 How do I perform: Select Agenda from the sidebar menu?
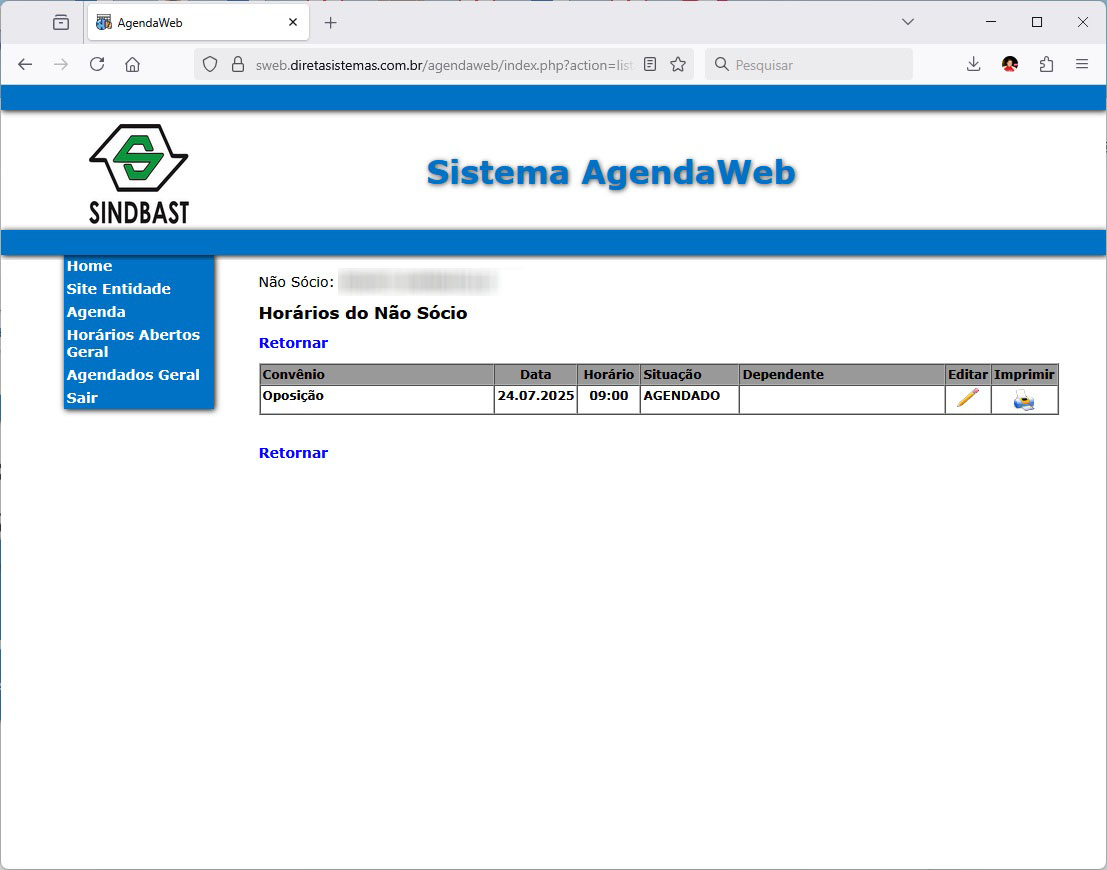pyautogui.click(x=96, y=312)
